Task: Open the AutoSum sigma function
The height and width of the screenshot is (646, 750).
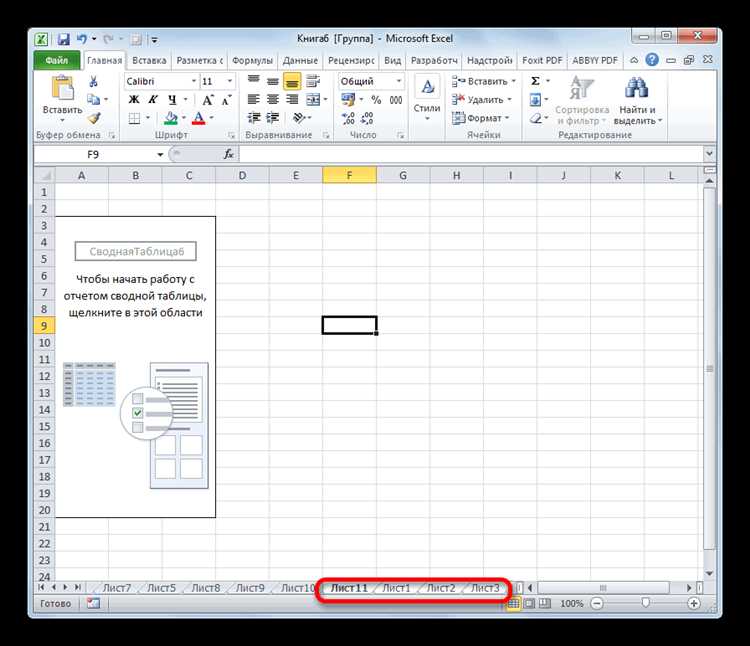Action: (x=535, y=81)
